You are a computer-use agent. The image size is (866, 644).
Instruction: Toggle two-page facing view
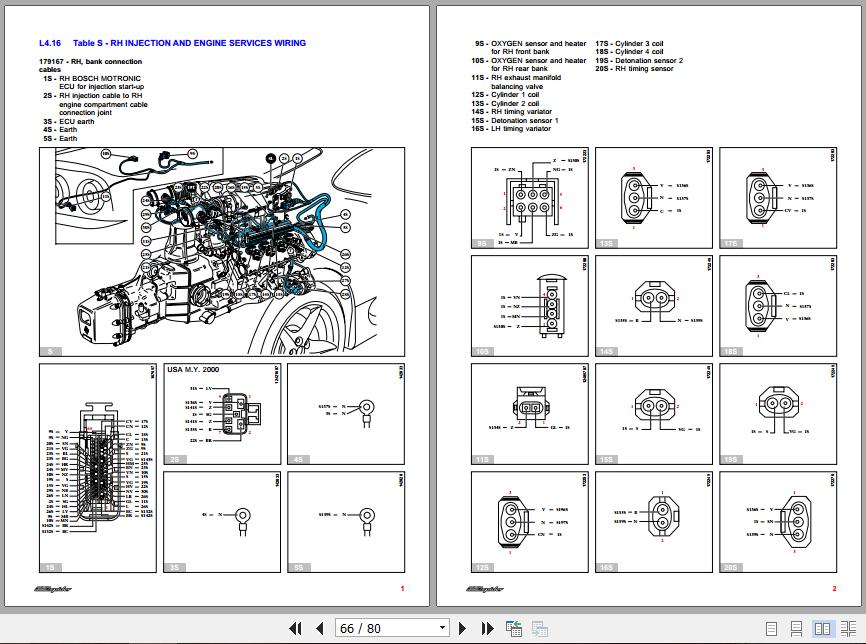point(823,627)
